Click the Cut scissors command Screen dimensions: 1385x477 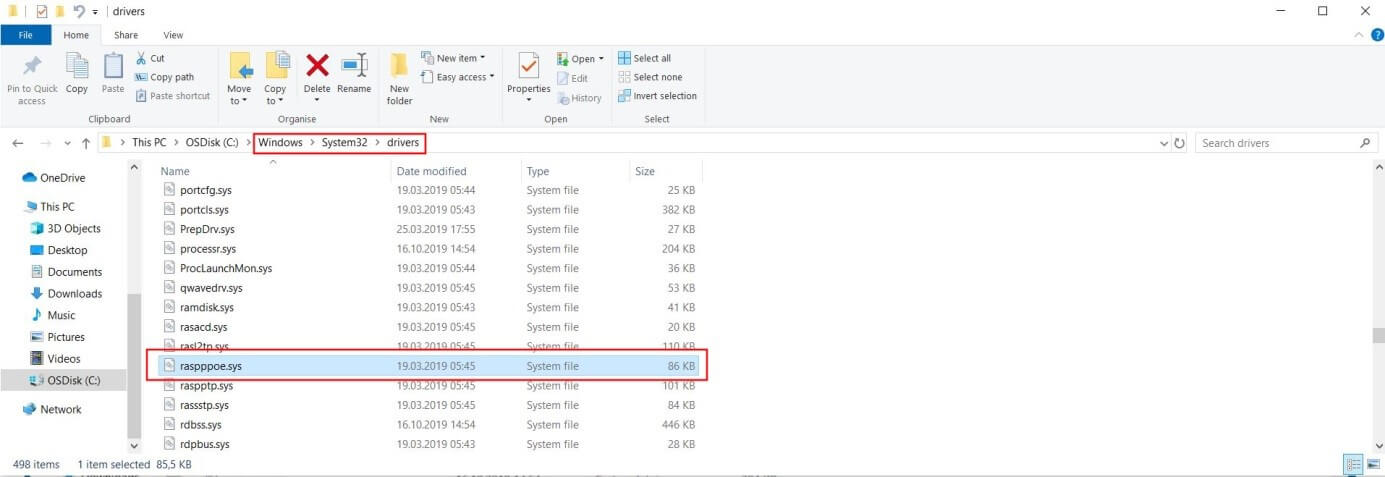(x=150, y=58)
